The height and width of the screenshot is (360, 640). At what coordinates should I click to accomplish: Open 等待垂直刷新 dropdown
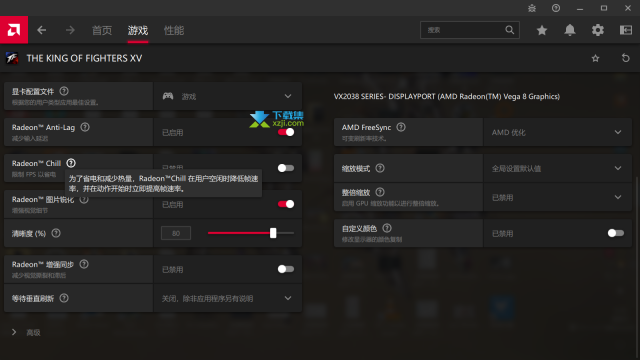[x=228, y=298]
